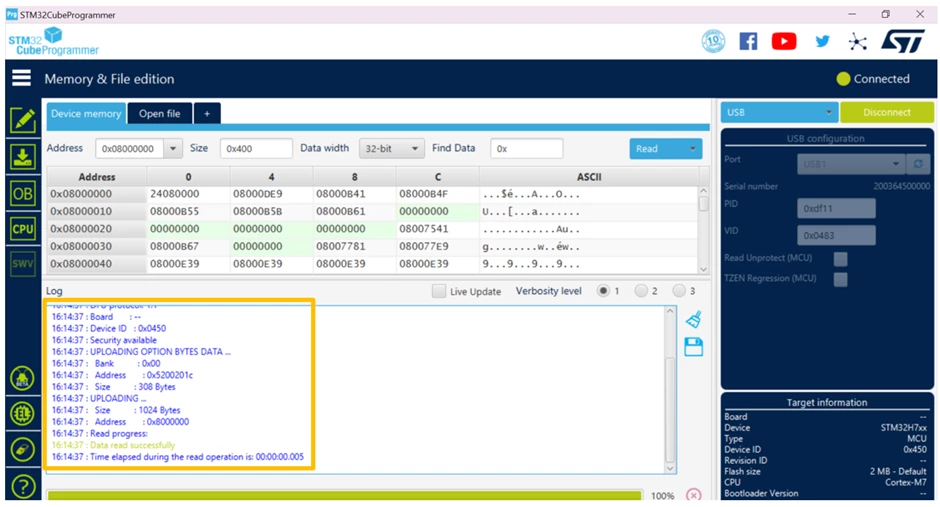Image resolution: width=940 pixels, height=507 pixels.
Task: Enable the Live Update checkbox
Action: click(439, 291)
